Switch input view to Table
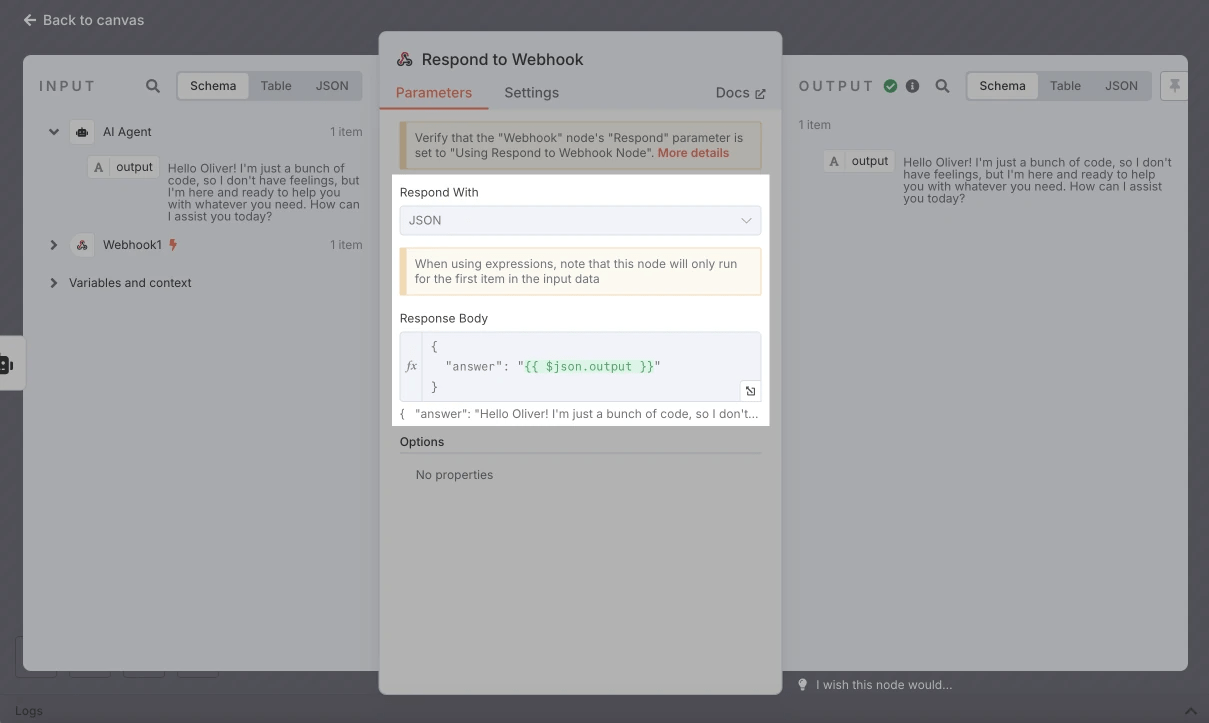The height and width of the screenshot is (723, 1209). (276, 86)
